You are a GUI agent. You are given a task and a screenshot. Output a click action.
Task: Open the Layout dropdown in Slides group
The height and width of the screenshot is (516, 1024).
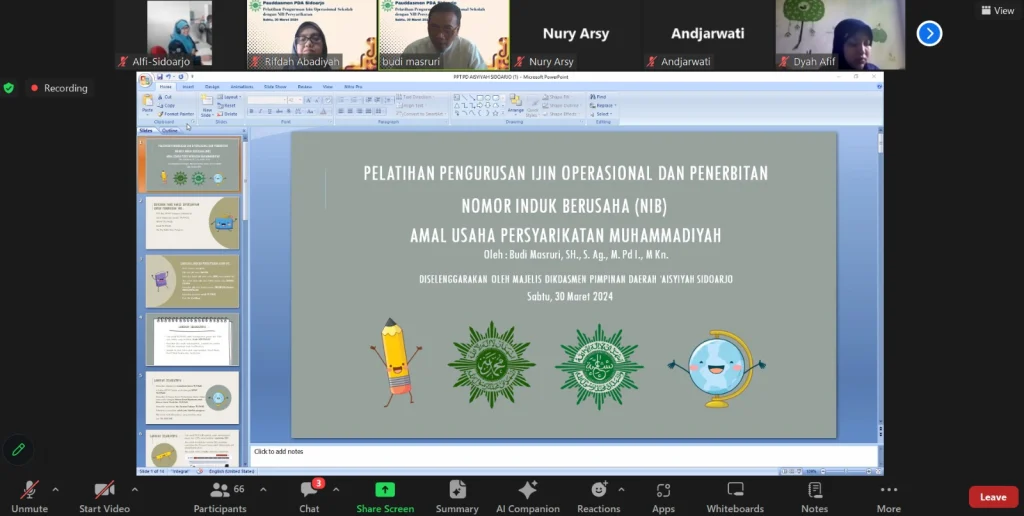coord(228,97)
